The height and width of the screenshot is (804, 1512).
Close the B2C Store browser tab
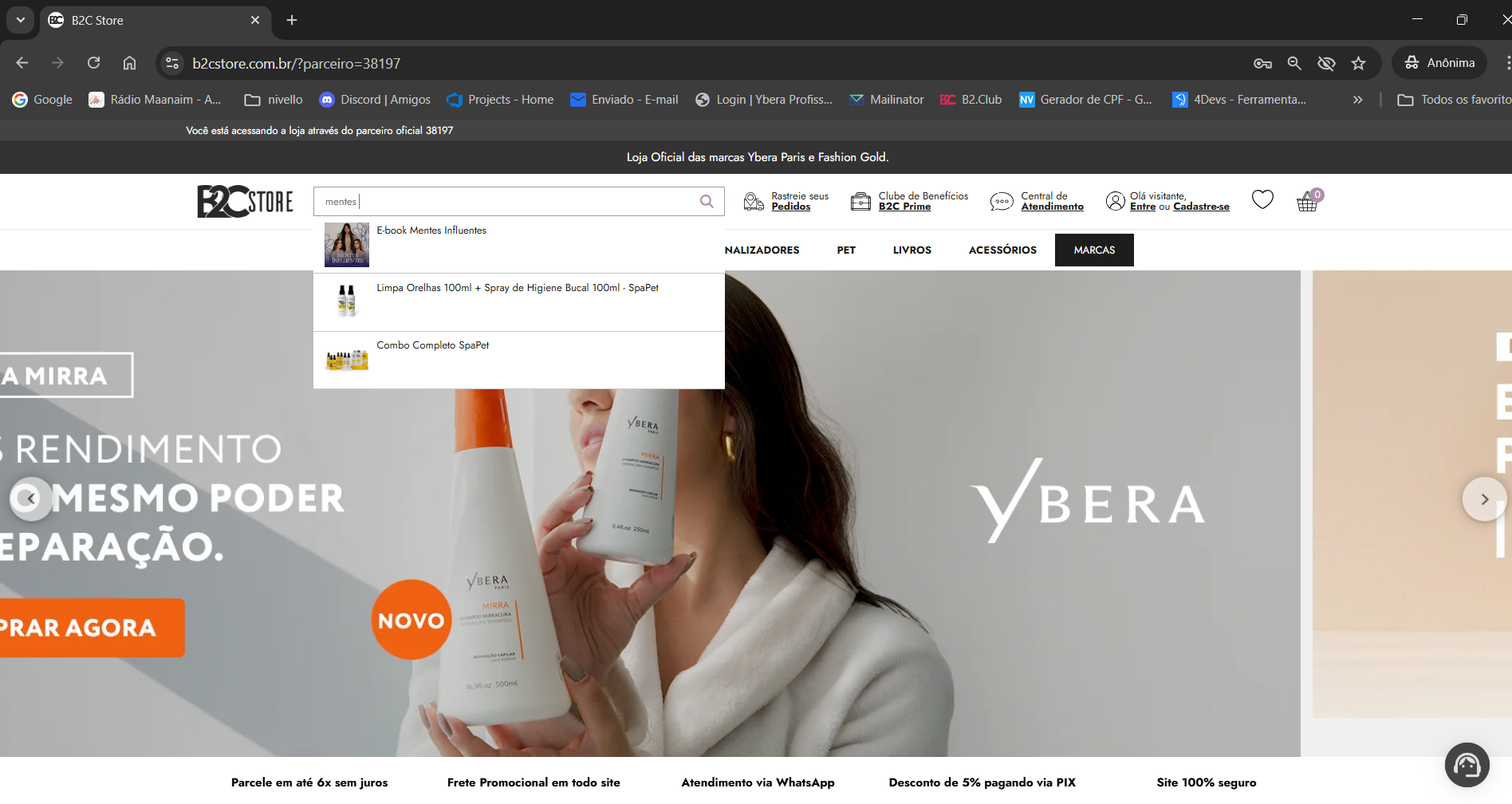(255, 20)
